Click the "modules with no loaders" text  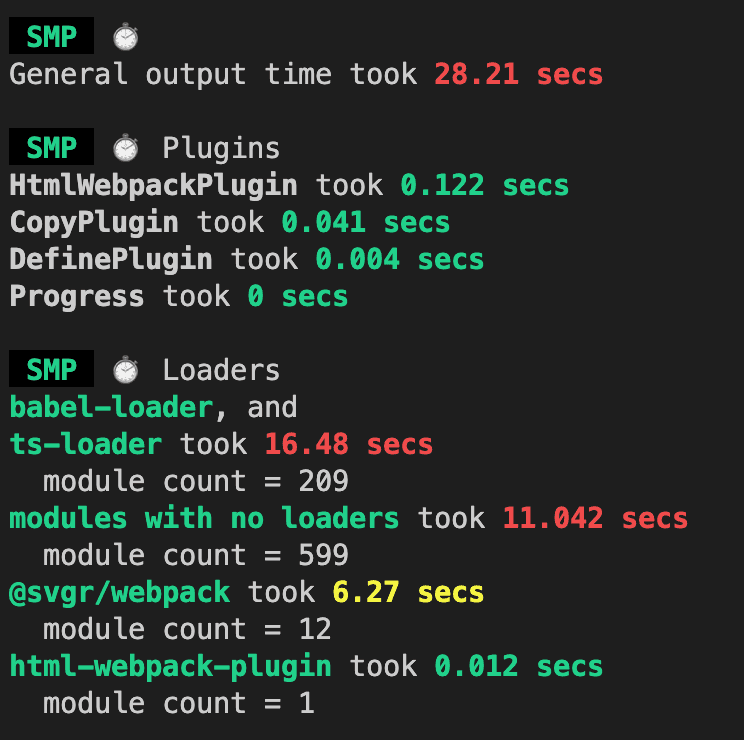coord(204,518)
